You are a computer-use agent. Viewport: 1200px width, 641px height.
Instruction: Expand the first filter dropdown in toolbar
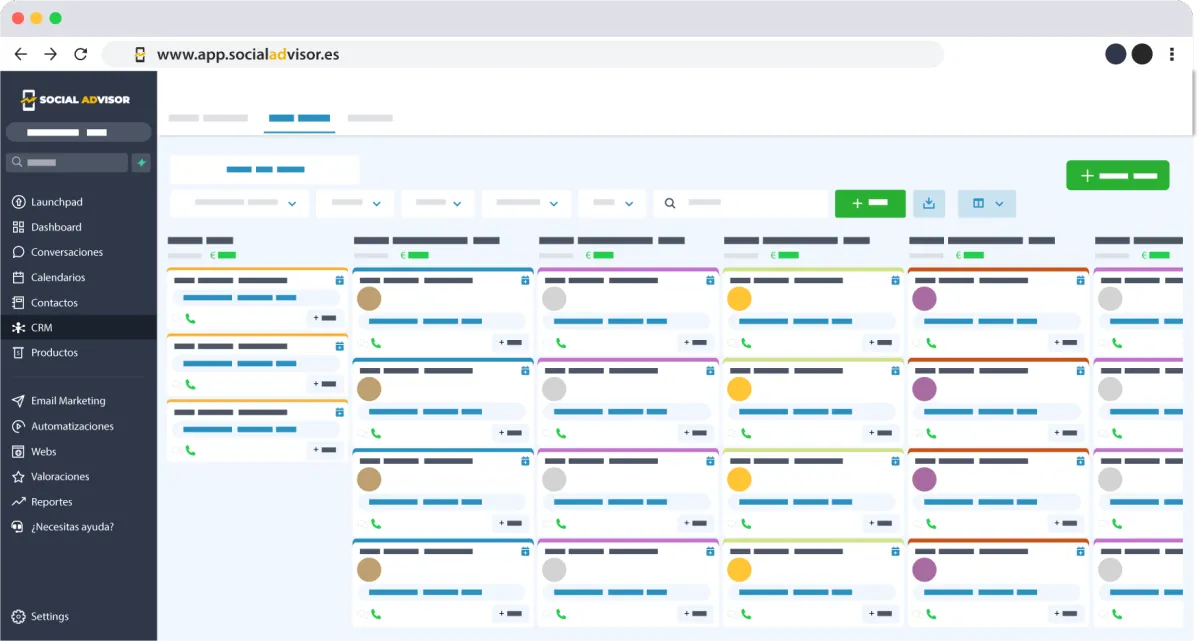(240, 203)
